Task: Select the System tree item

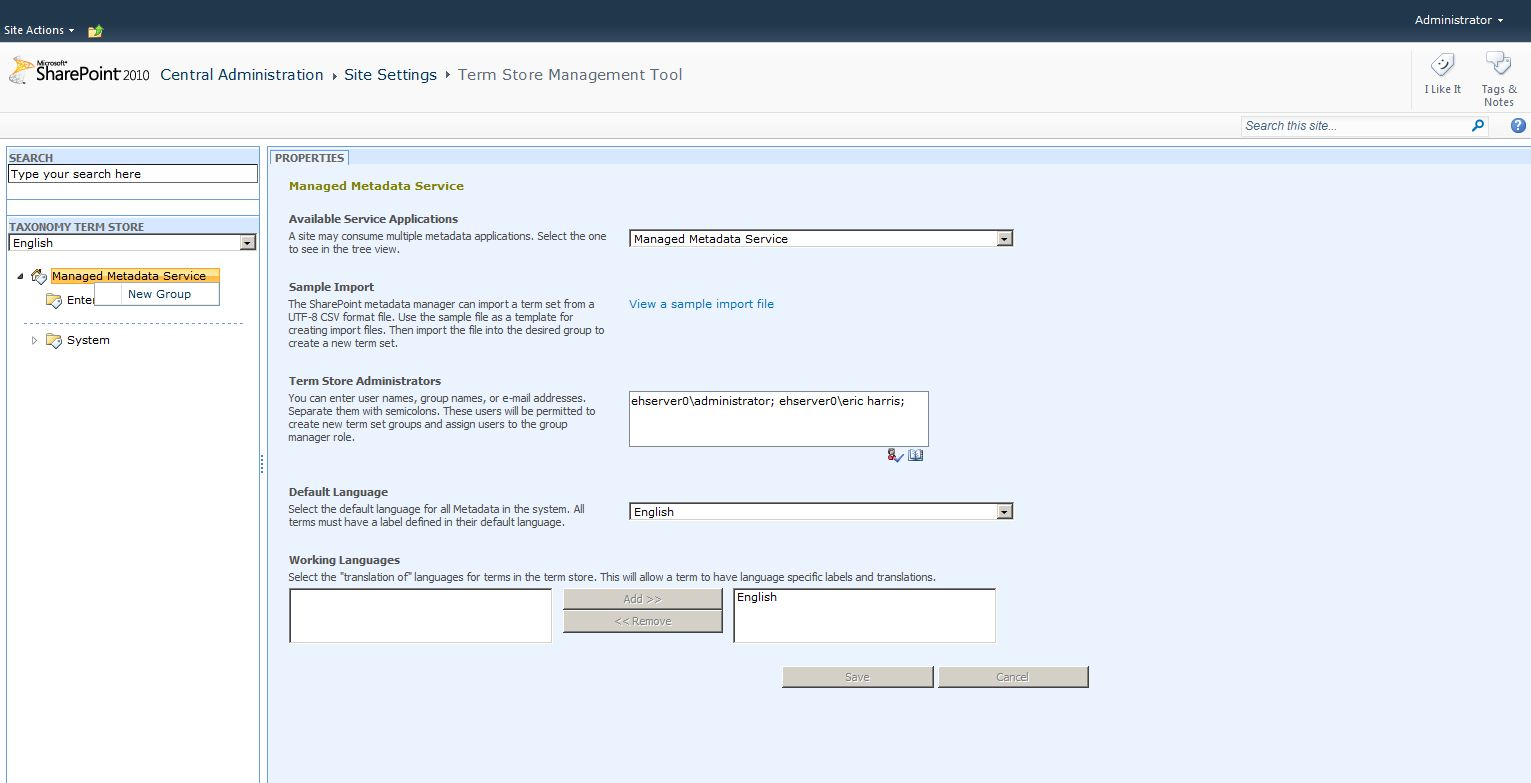Action: coord(88,340)
